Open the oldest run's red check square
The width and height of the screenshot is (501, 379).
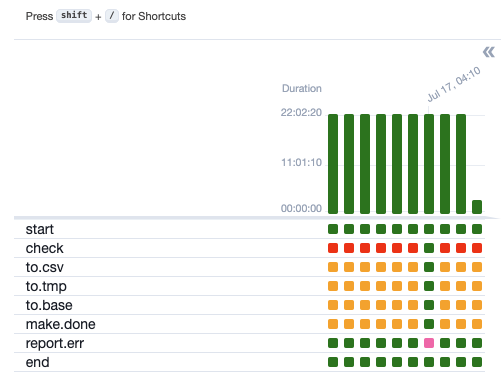click(x=333, y=248)
